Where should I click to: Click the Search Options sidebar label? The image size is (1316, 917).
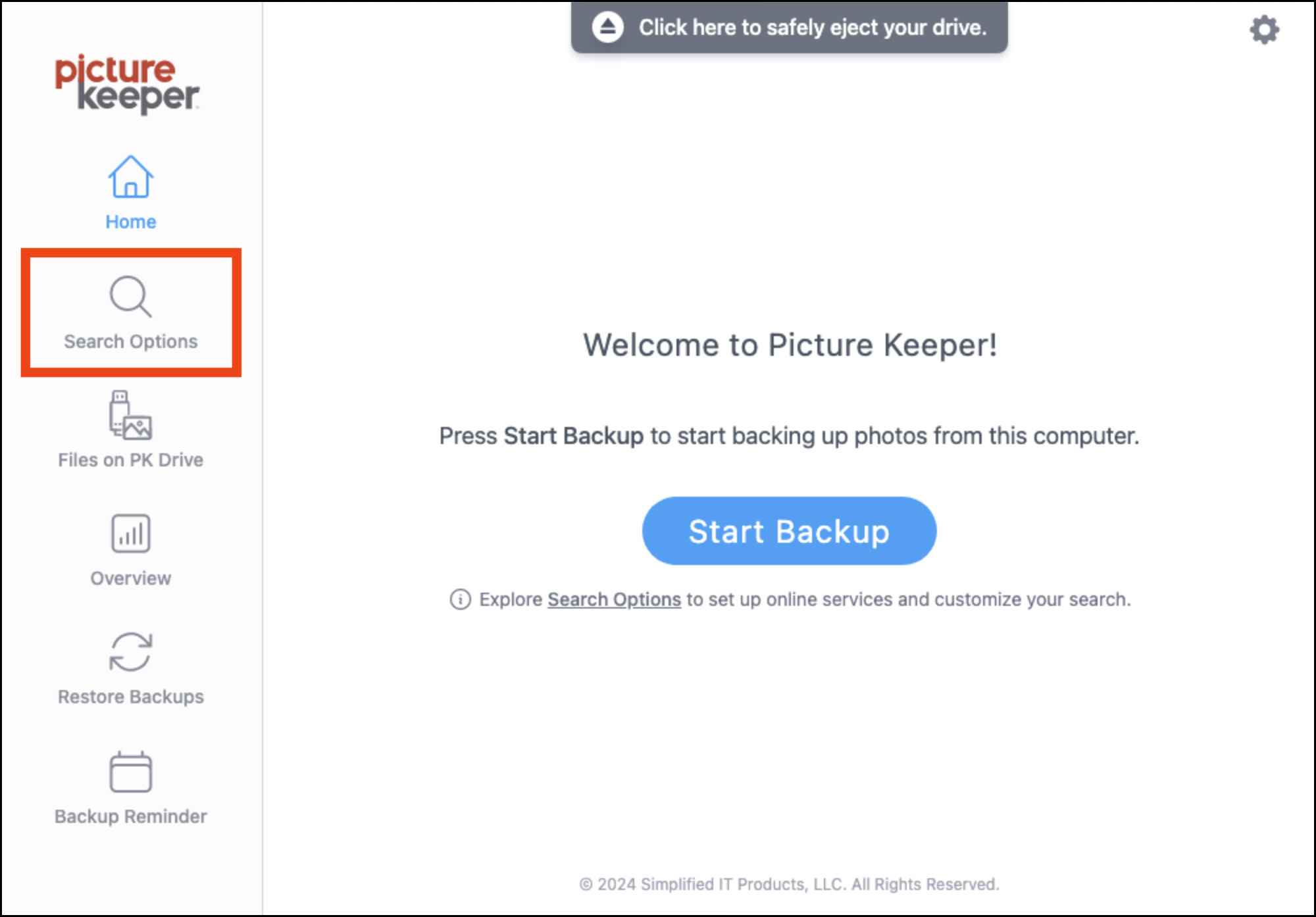pyautogui.click(x=130, y=341)
